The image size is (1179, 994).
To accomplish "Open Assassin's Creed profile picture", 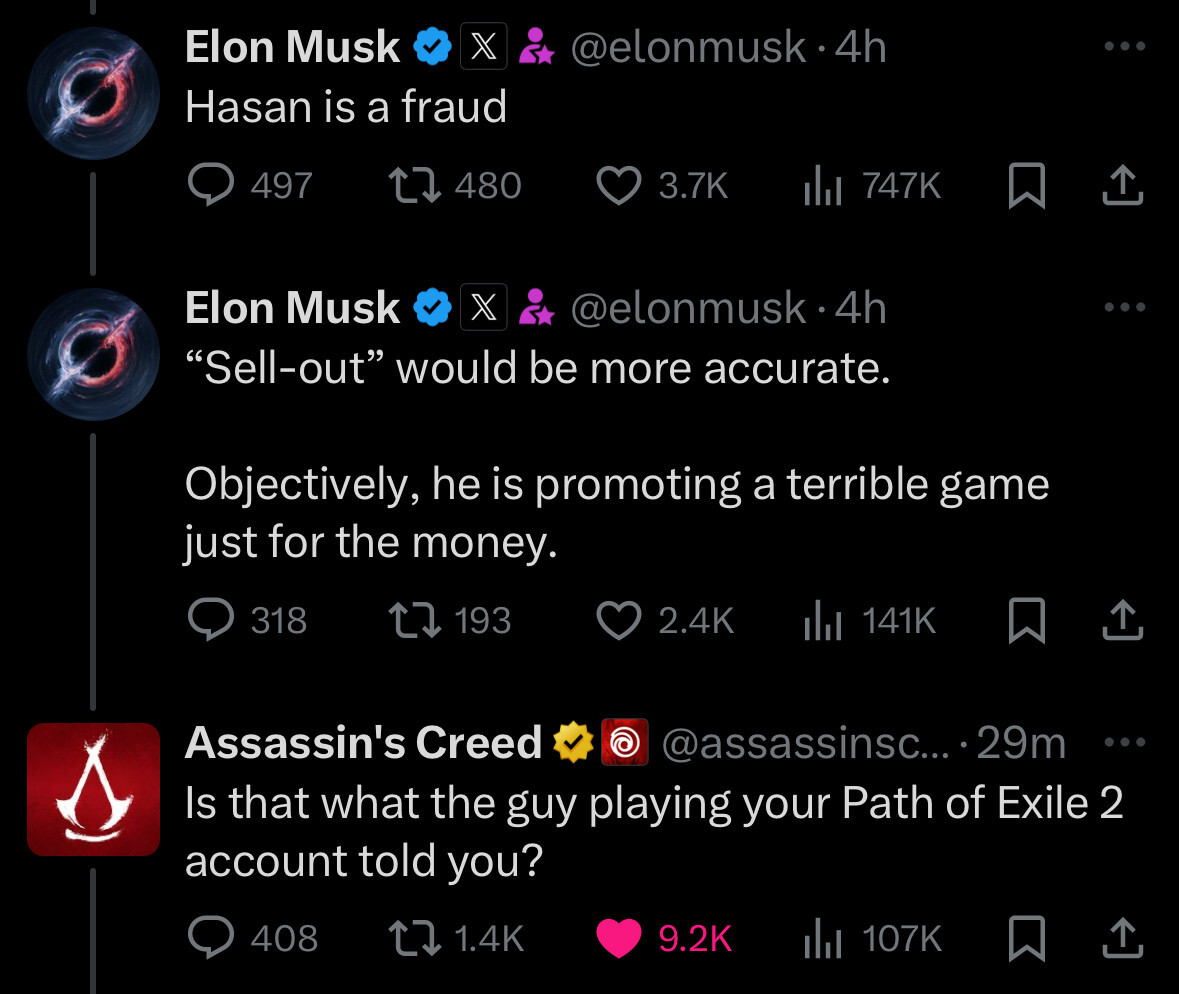I will click(93, 789).
